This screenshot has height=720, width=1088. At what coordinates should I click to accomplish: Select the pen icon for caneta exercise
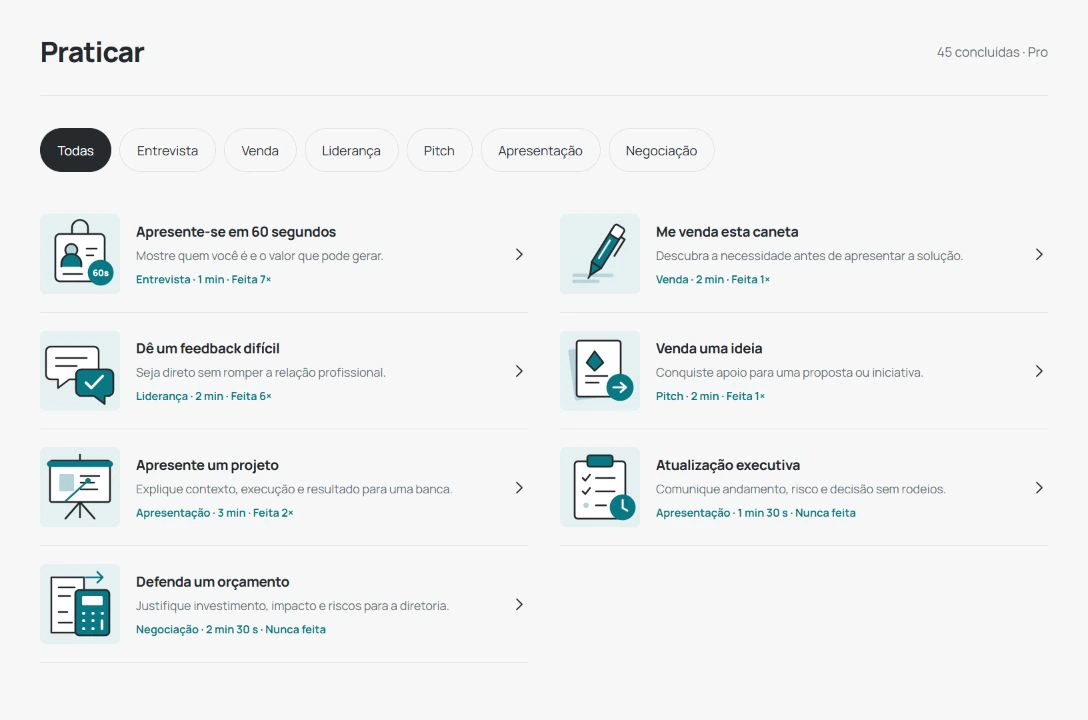click(600, 254)
